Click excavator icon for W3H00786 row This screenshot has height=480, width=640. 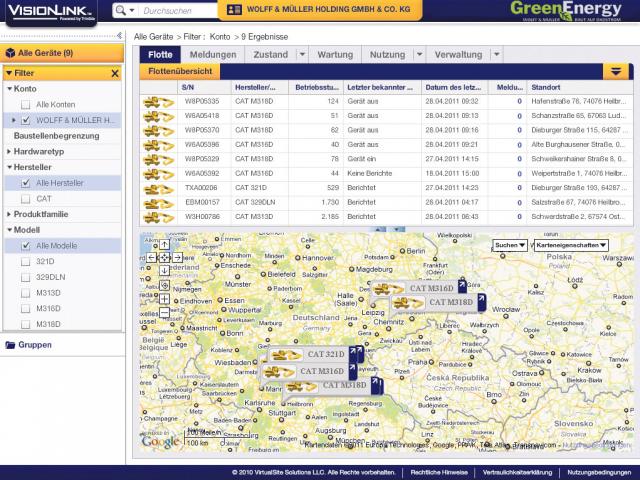[158, 217]
